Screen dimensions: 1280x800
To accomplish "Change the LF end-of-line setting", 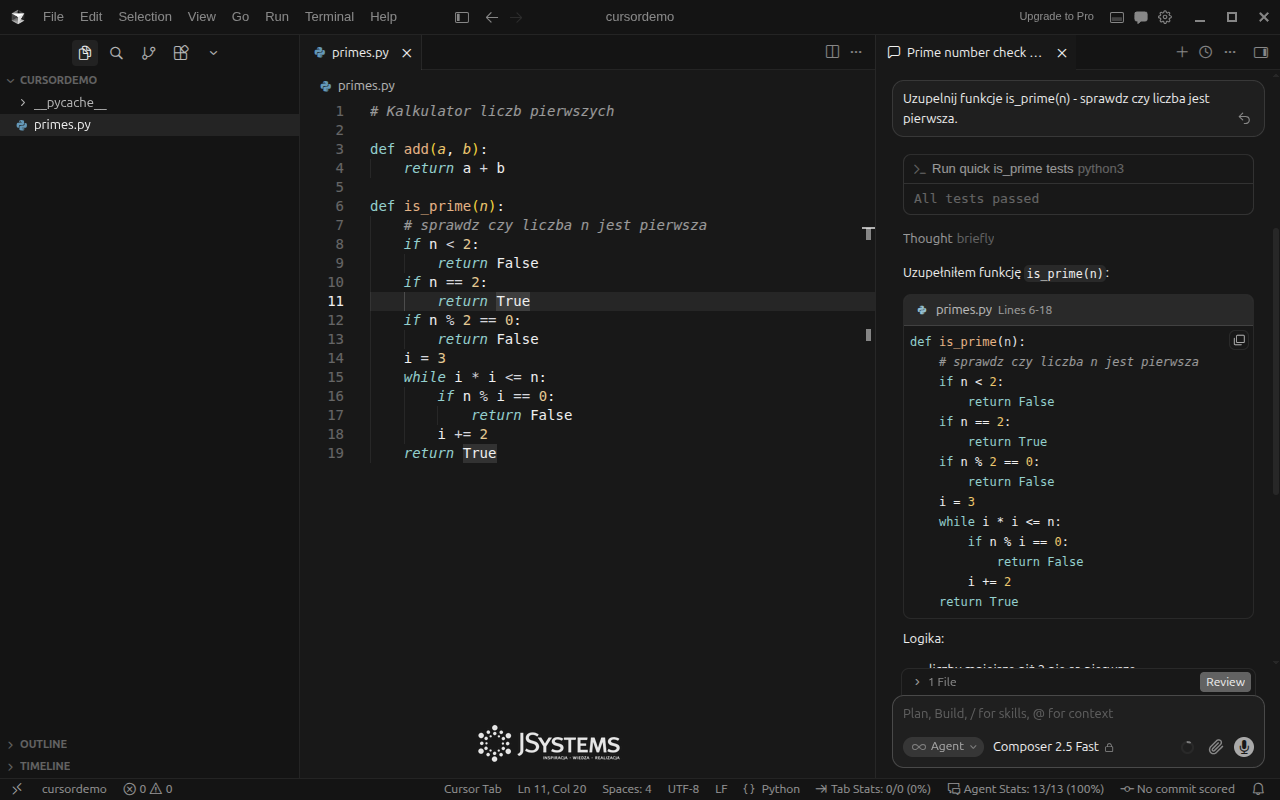I will [721, 789].
